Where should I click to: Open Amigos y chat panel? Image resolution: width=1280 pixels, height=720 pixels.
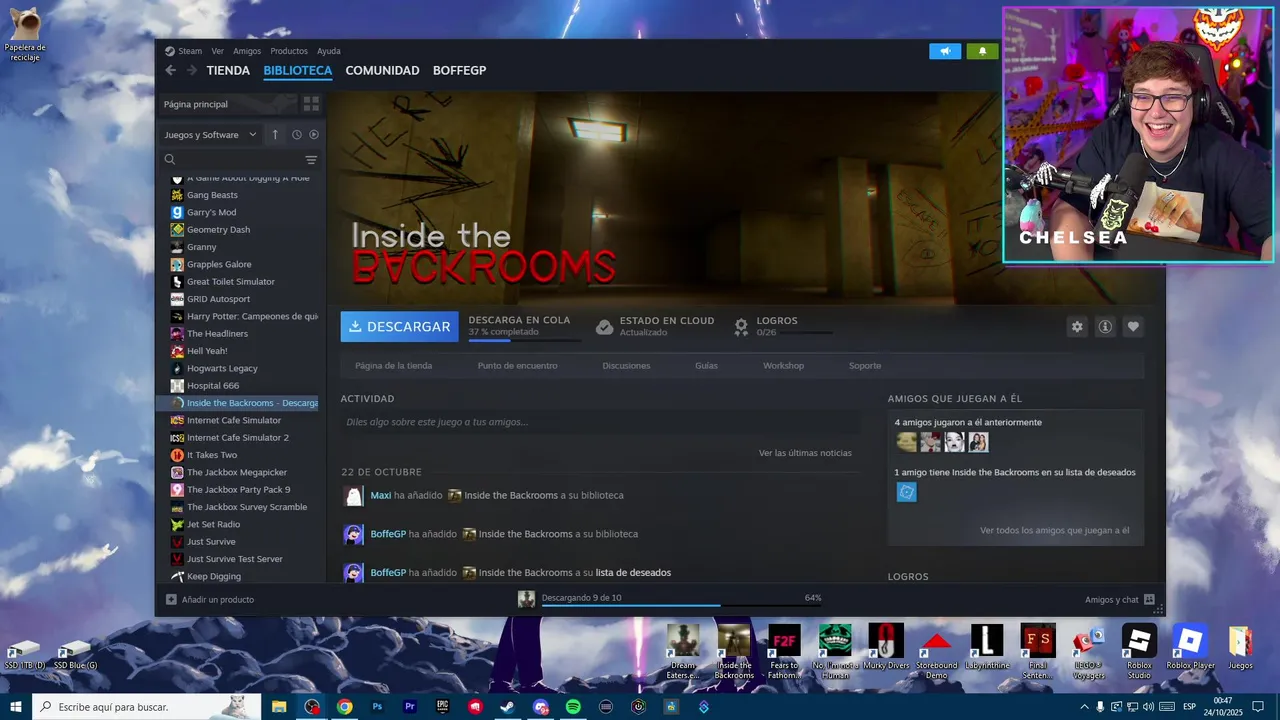click(x=1120, y=599)
